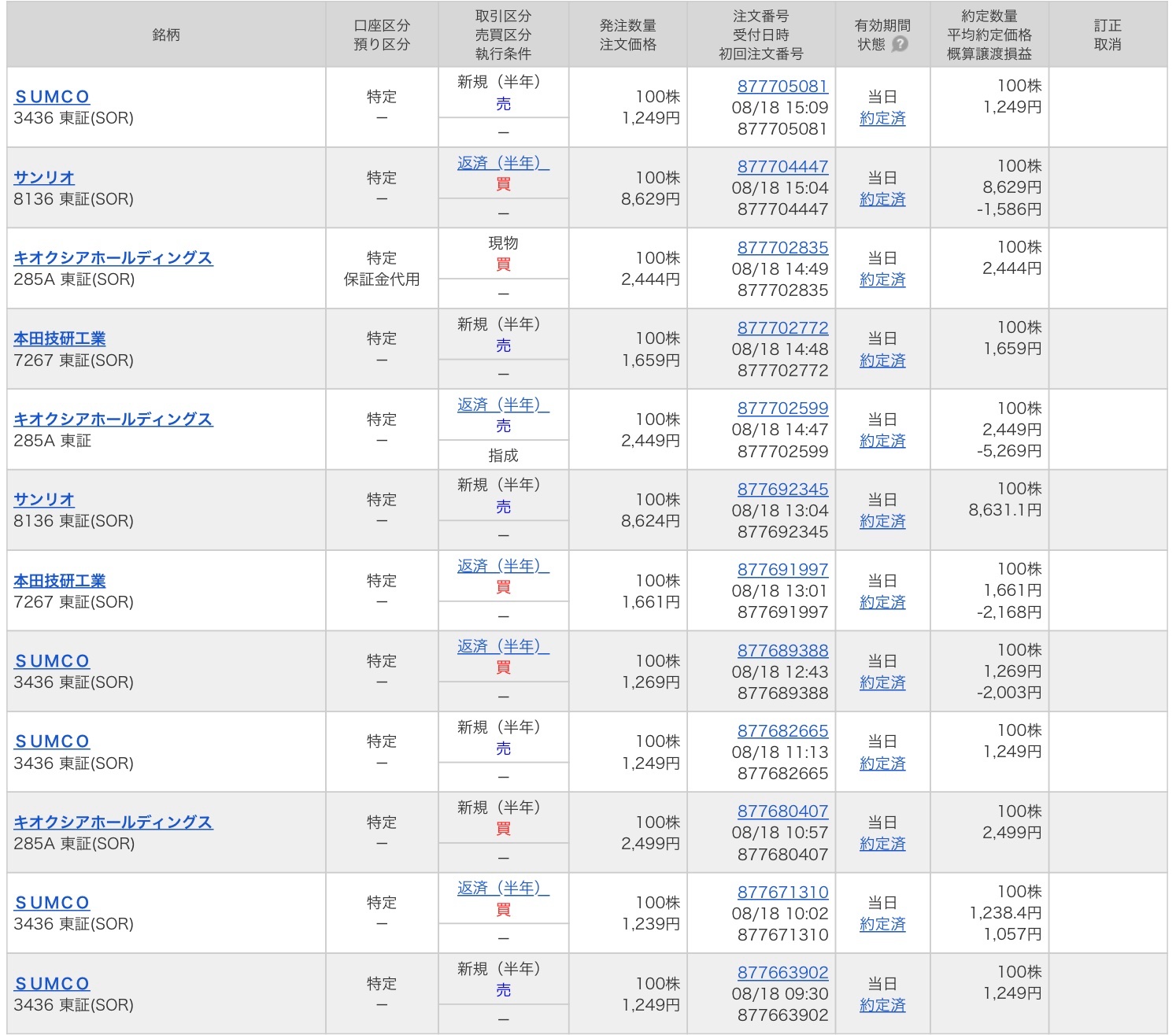This screenshot has height=1035, width=1176.
Task: Select 指成 execution condition text
Action: click(x=503, y=456)
